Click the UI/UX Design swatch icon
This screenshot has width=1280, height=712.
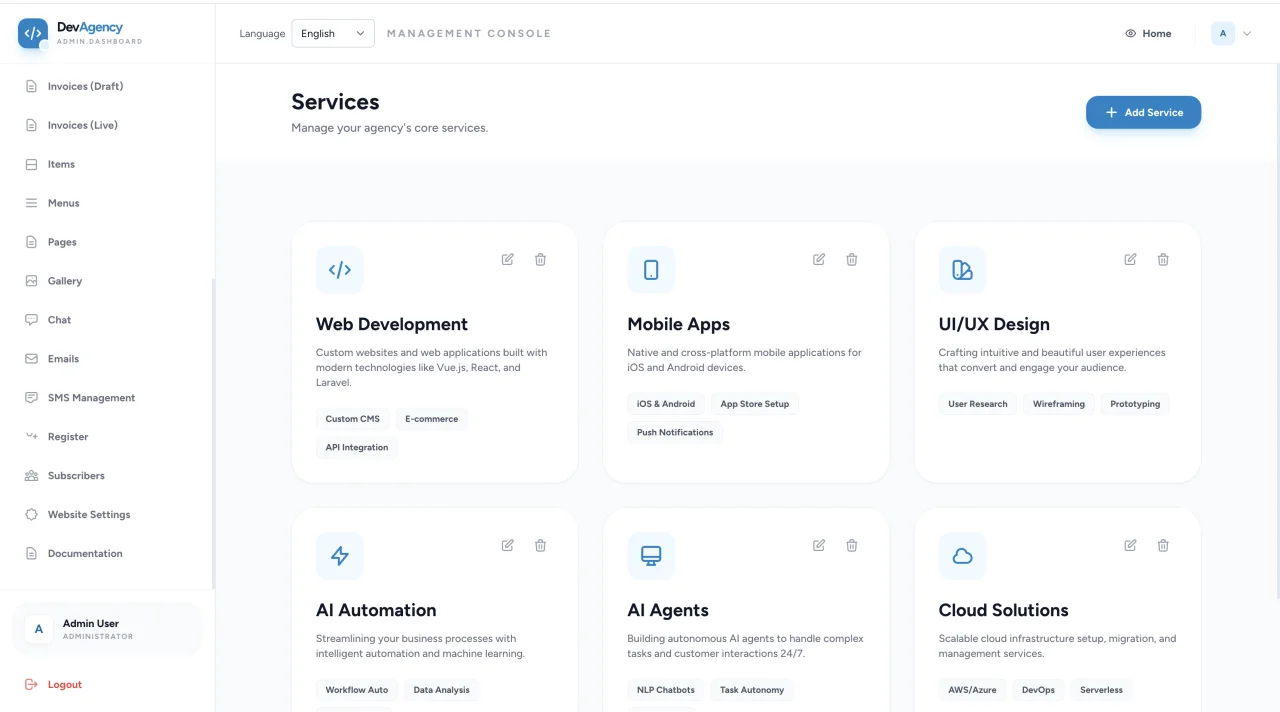pyautogui.click(x=962, y=270)
